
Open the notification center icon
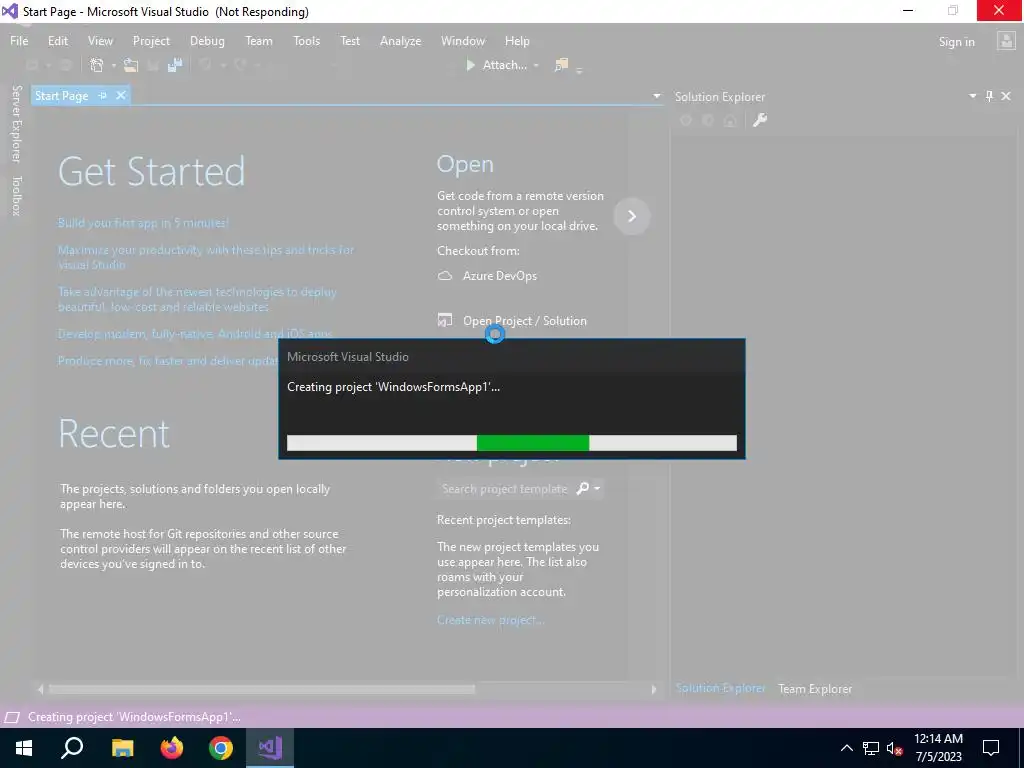(991, 748)
